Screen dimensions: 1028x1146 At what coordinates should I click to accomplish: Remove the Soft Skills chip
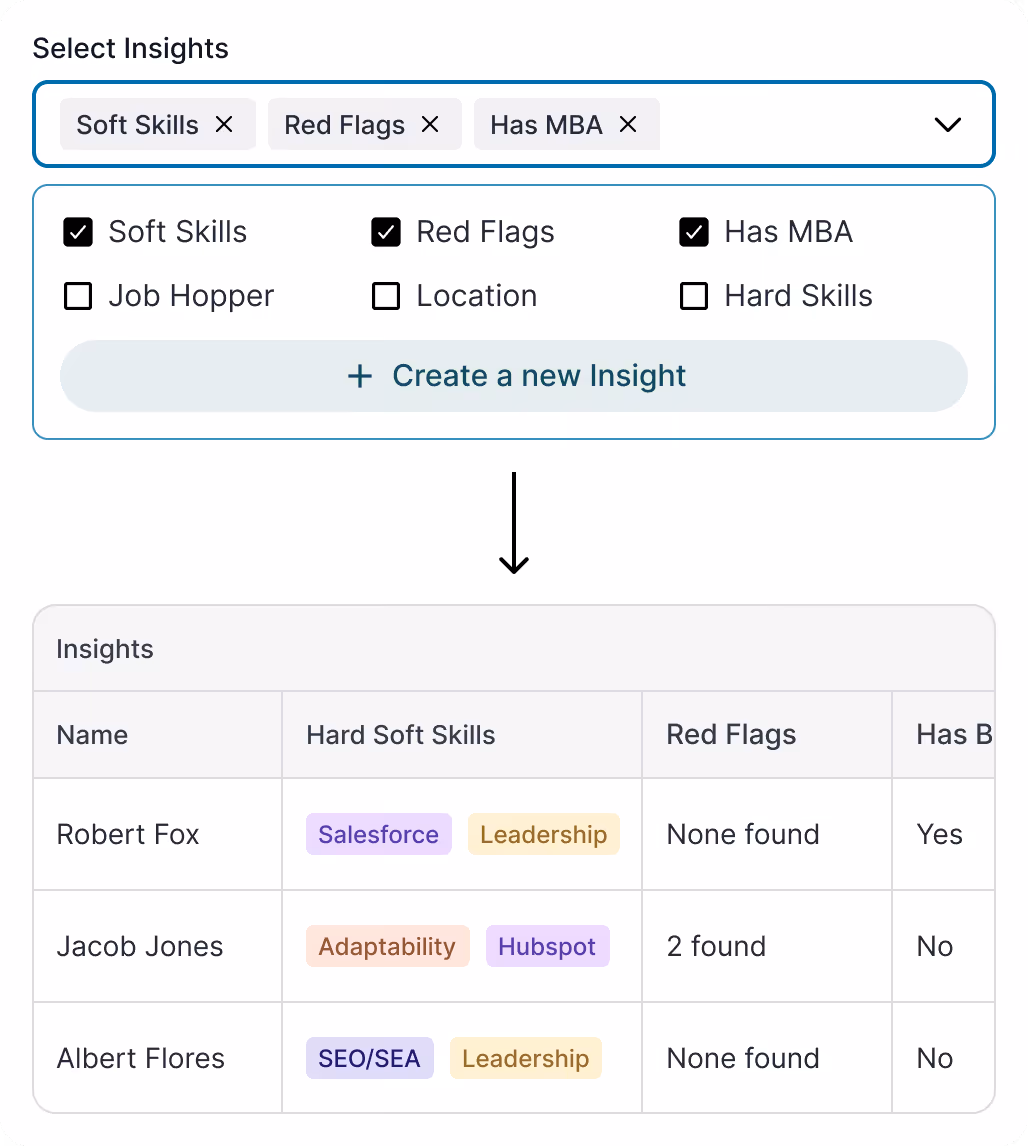224,124
